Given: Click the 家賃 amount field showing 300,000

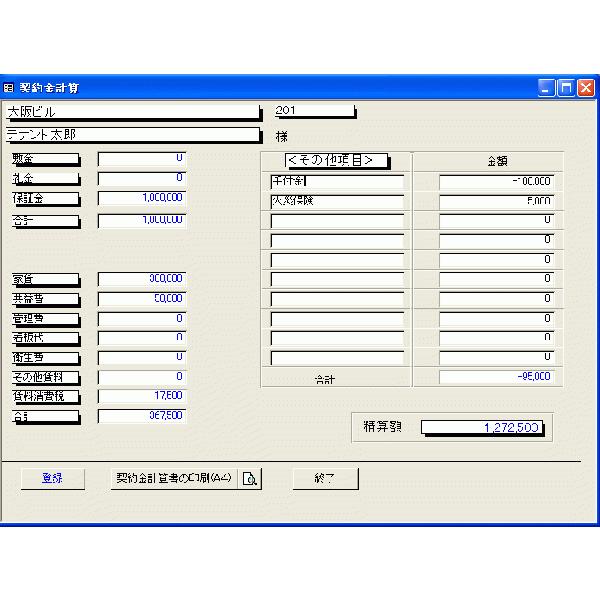Looking at the screenshot, I should [x=141, y=278].
